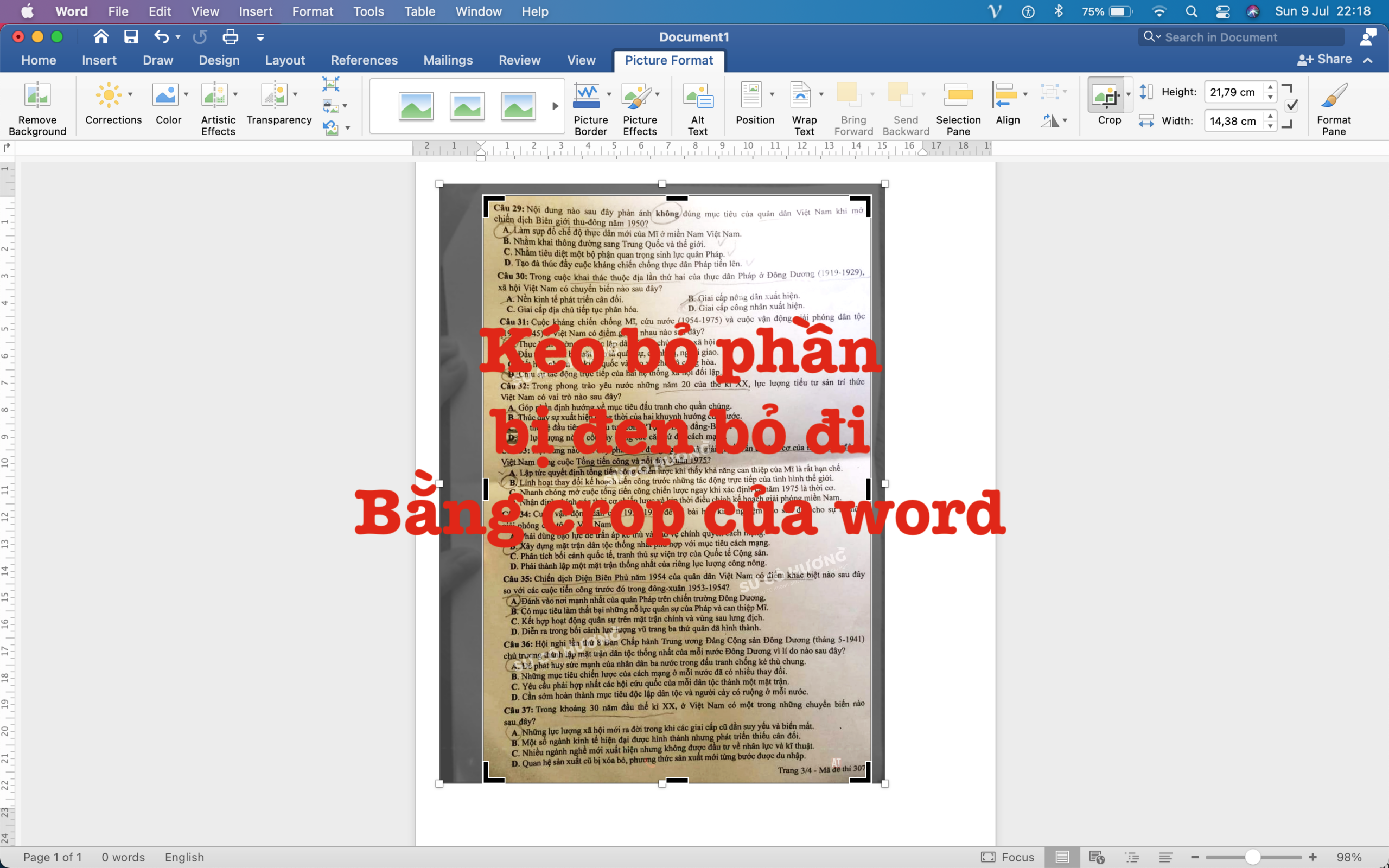Toggle the Lock aspect ratio checkbox

1291,106
